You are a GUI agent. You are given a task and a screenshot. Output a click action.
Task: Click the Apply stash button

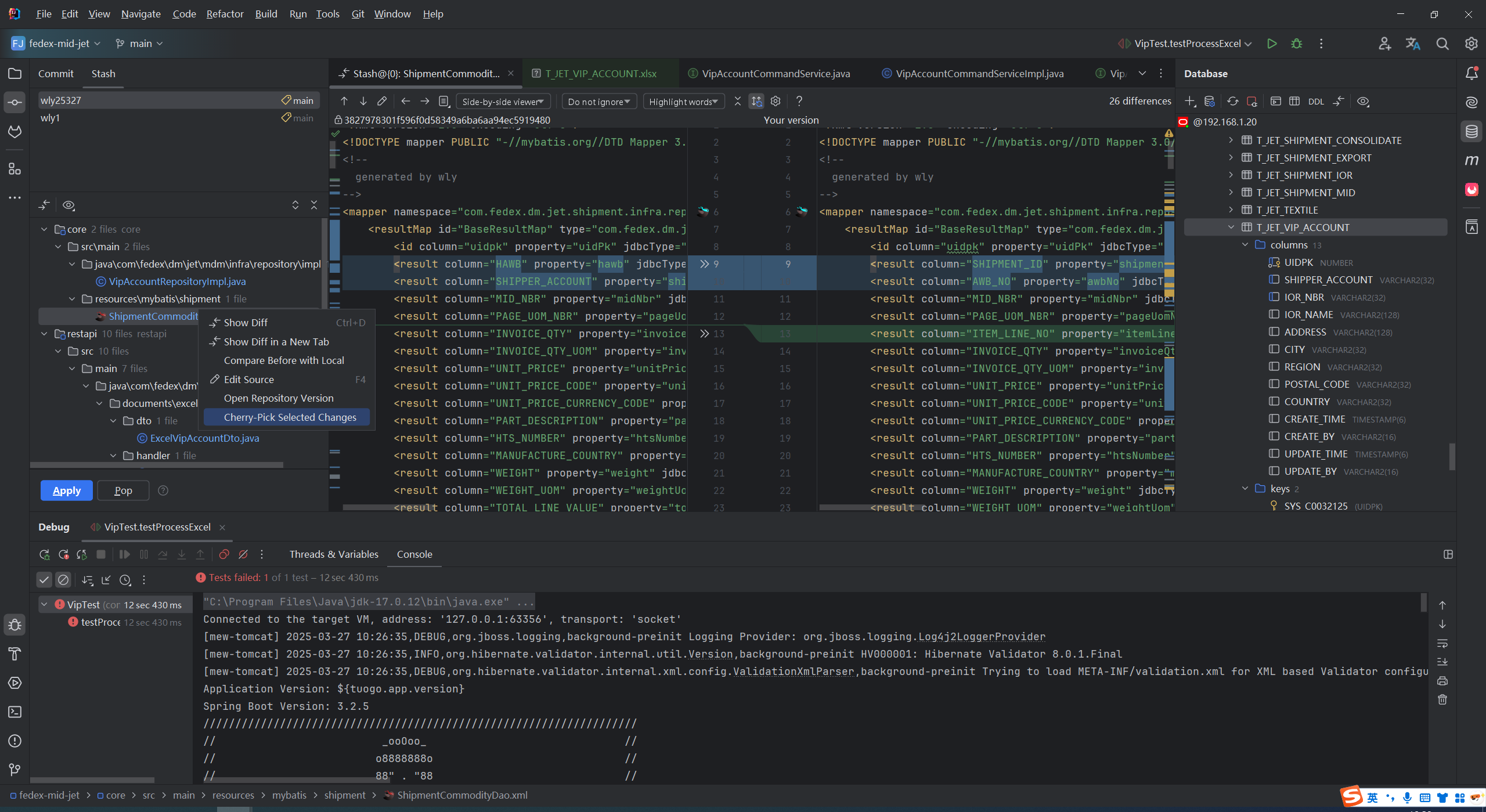67,490
